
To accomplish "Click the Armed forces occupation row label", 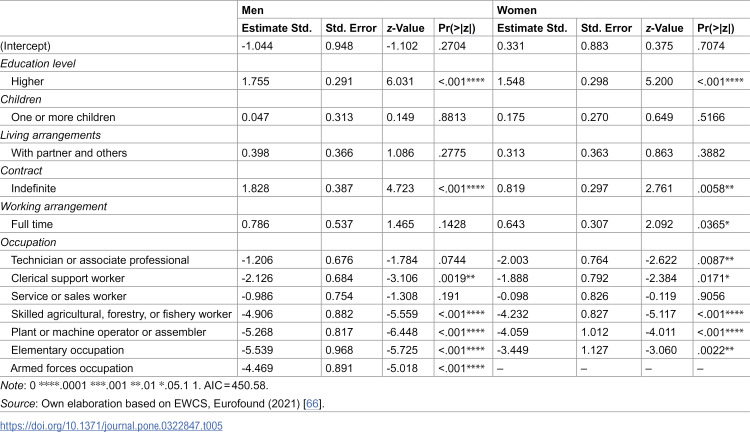I will pos(72,368).
